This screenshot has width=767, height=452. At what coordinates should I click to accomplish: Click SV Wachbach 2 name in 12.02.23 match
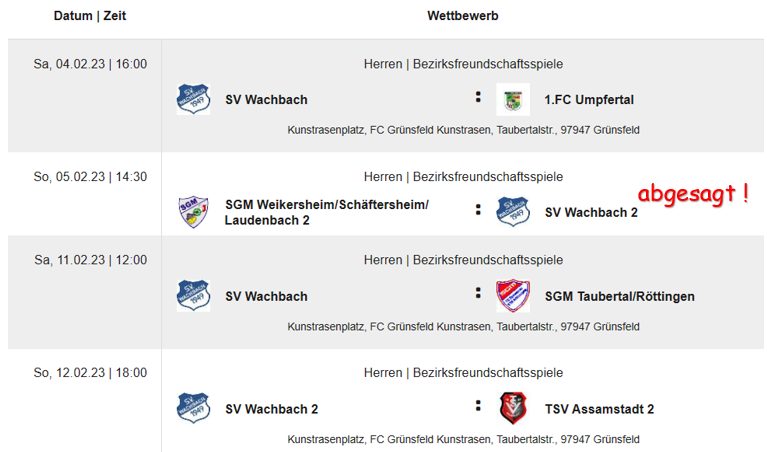(x=271, y=409)
